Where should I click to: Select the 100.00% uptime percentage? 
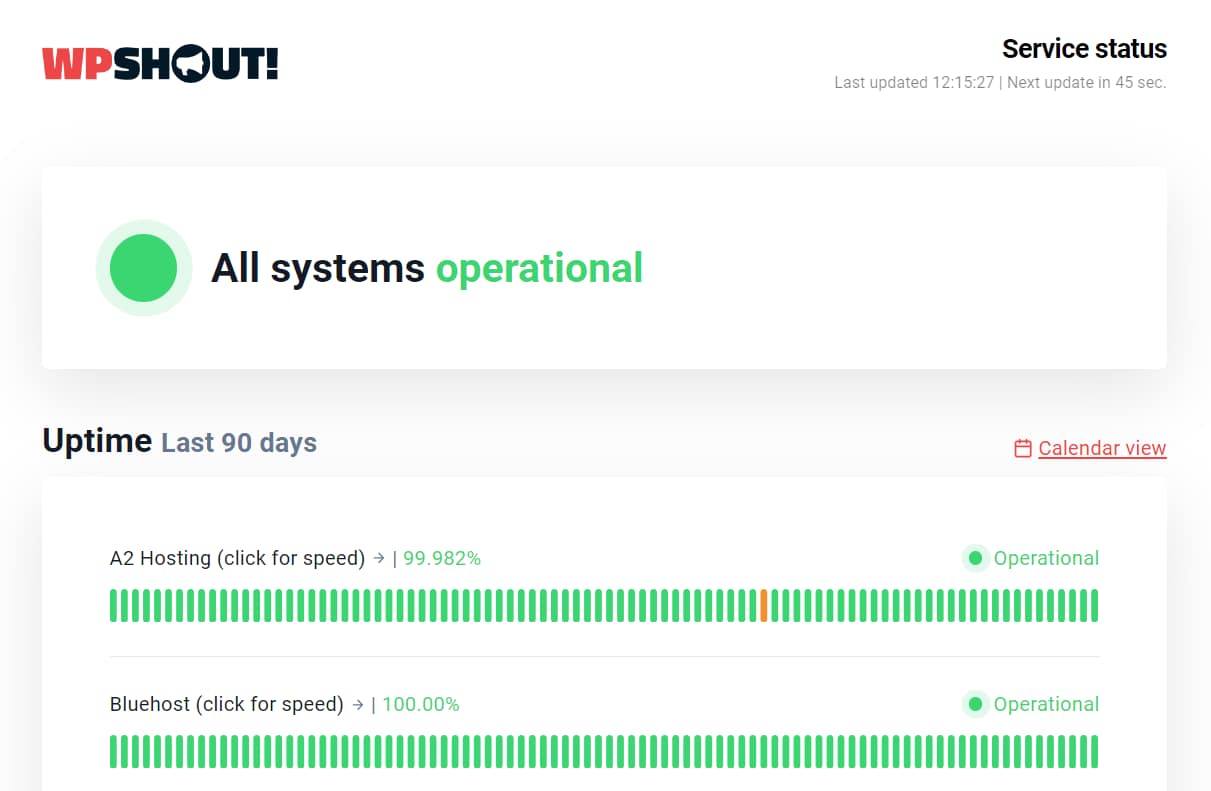click(x=421, y=704)
